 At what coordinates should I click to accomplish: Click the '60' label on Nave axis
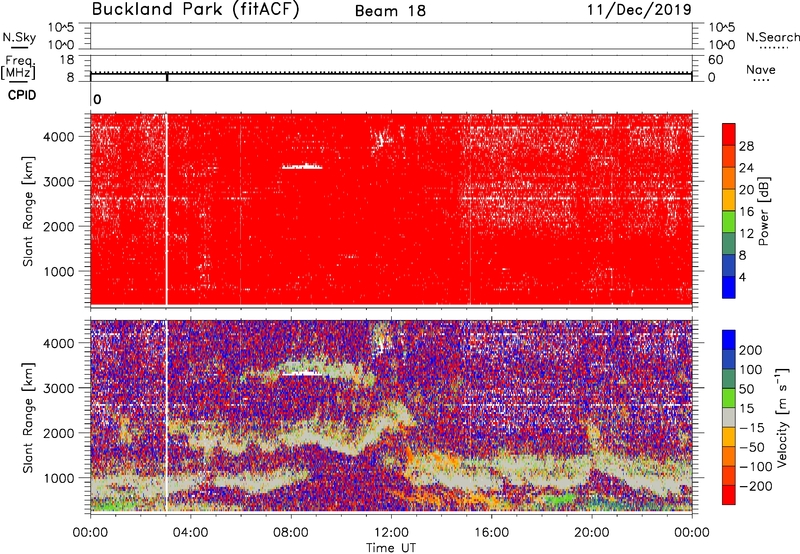[716, 60]
